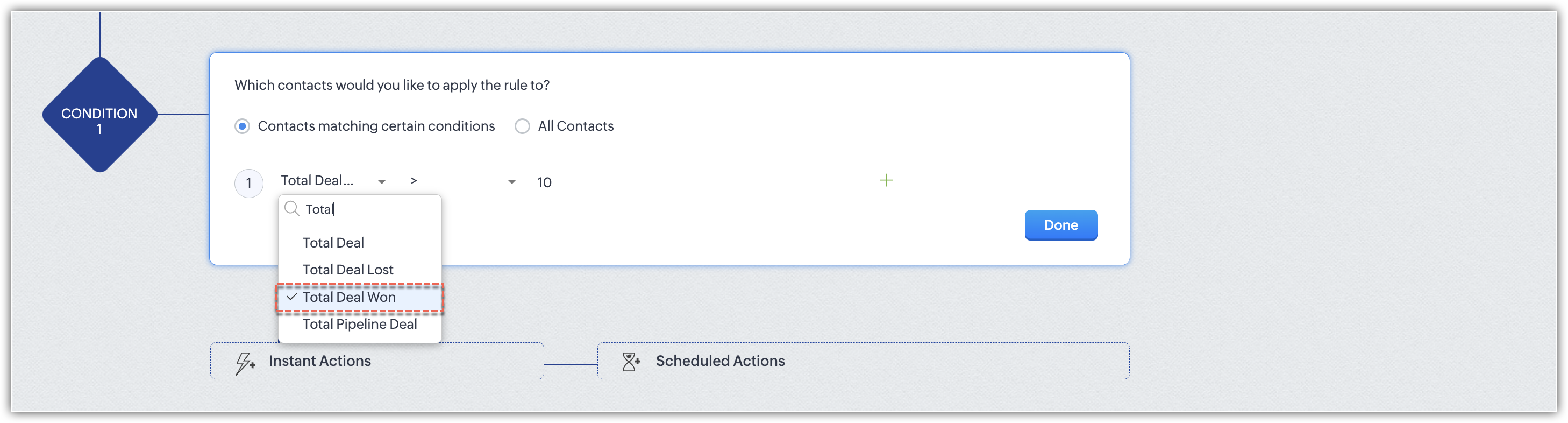Click the checkmark beside Total Deal Won
Image resolution: width=1568 pixels, height=423 pixels.
(292, 297)
